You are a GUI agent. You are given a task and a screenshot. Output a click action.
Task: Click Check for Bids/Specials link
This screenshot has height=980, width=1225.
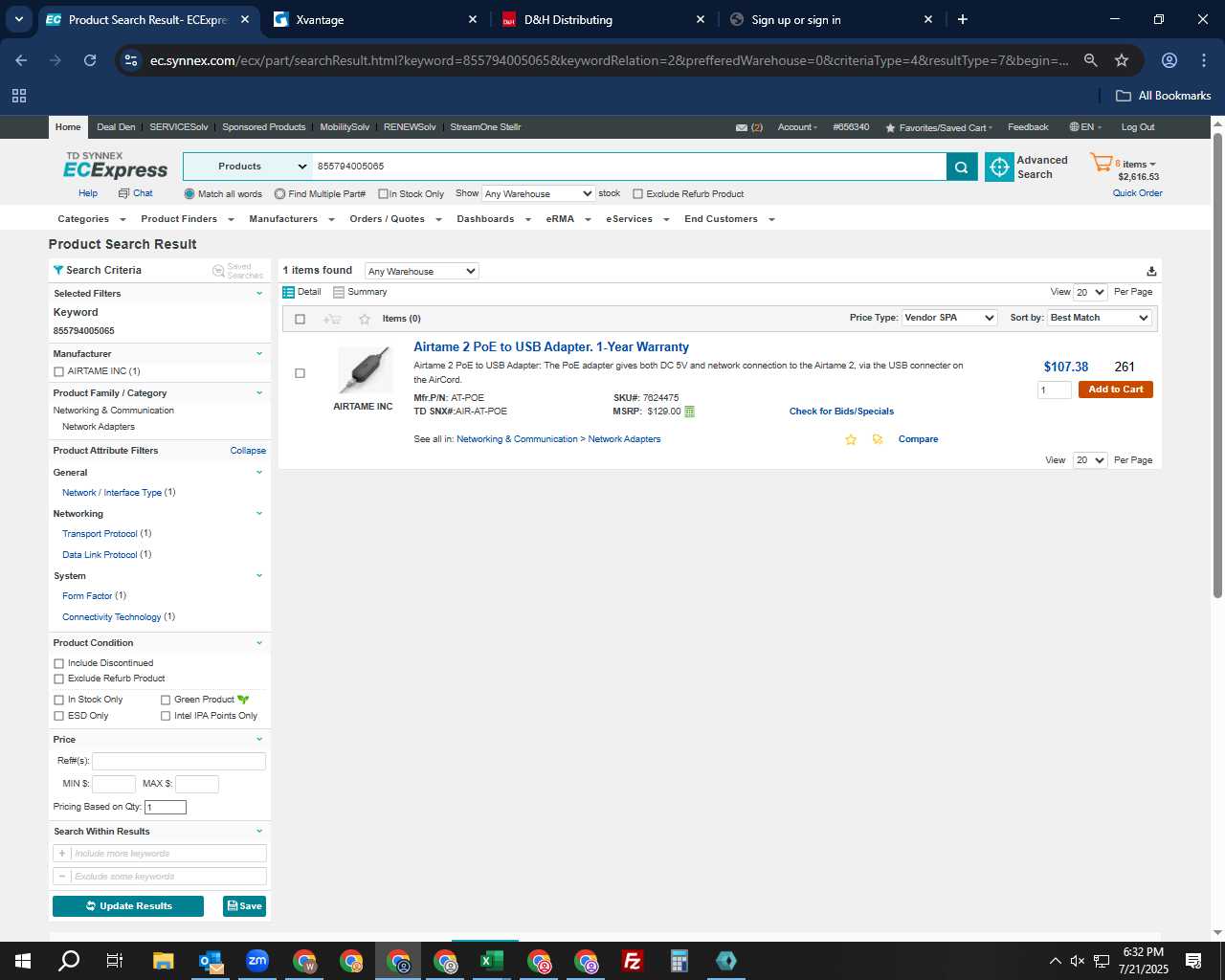(x=841, y=412)
